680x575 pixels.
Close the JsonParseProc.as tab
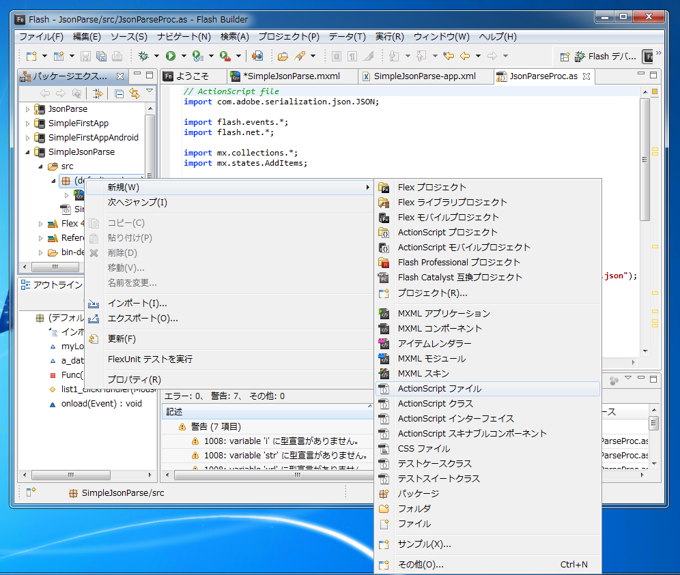coord(586,76)
